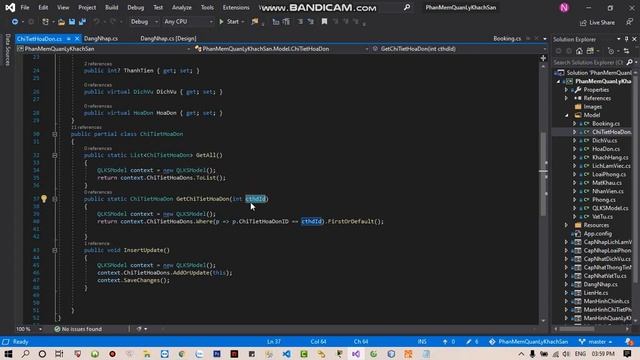The image size is (640, 360).
Task: Click No issues found indicator
Action: tap(78, 329)
